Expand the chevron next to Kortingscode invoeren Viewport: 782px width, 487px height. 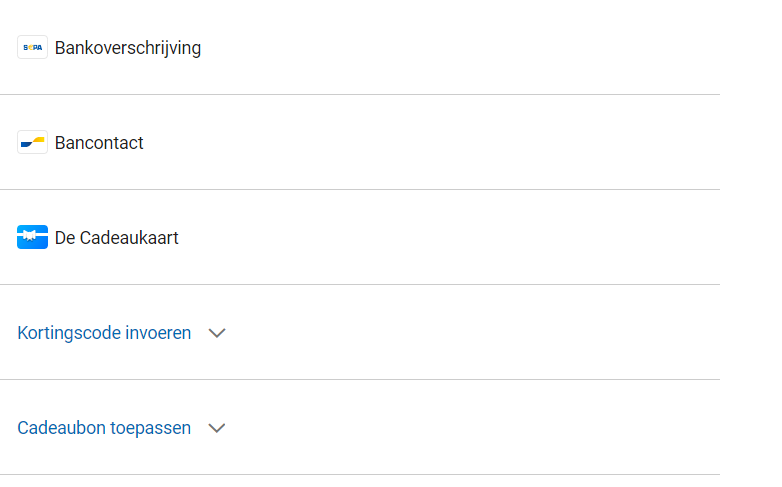(217, 333)
